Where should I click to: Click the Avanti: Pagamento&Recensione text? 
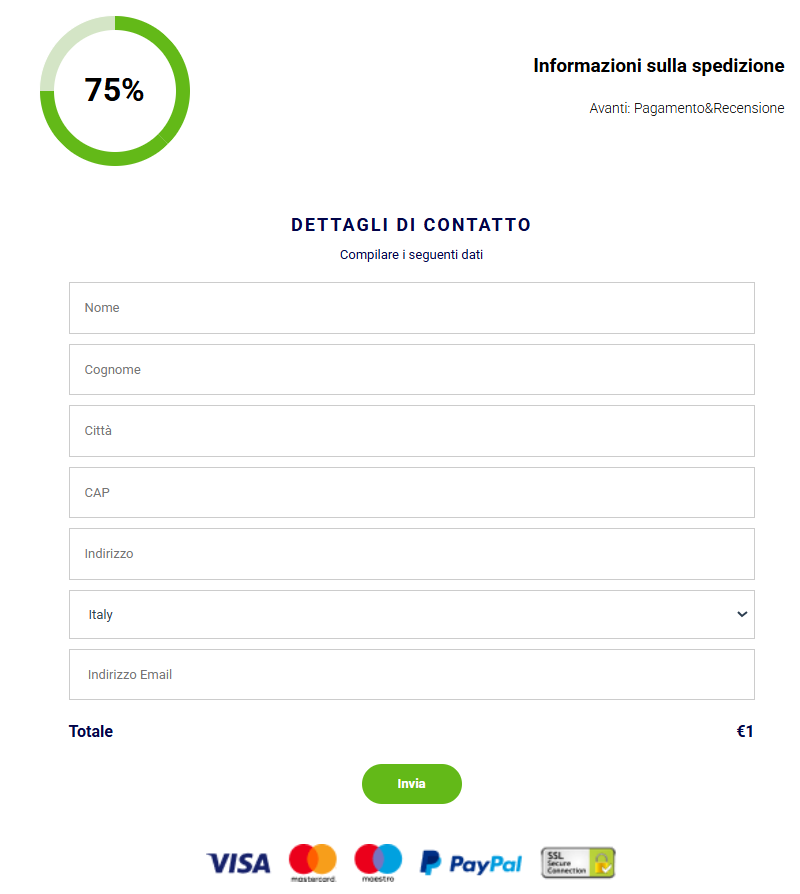point(687,108)
